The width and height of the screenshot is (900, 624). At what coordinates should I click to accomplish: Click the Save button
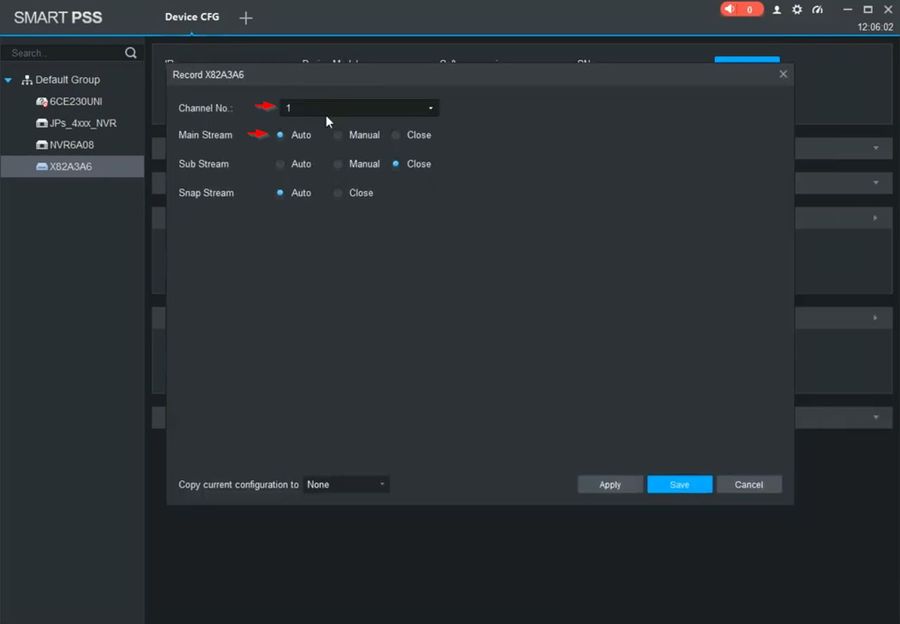pos(679,485)
